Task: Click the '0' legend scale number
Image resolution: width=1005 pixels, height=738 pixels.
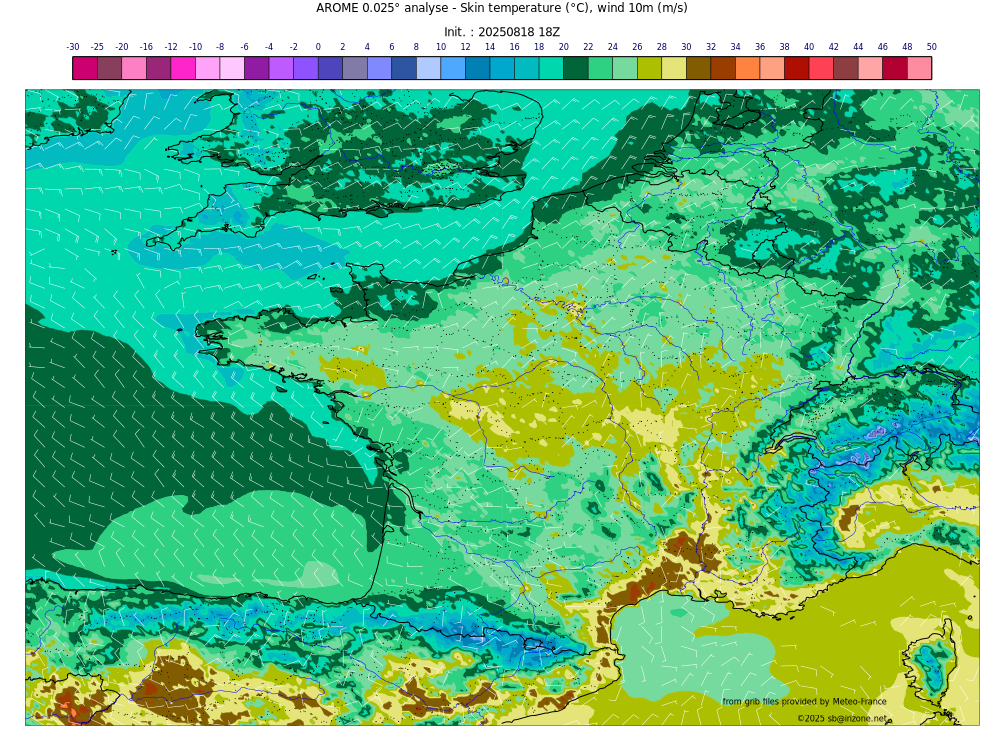Action: [319, 47]
